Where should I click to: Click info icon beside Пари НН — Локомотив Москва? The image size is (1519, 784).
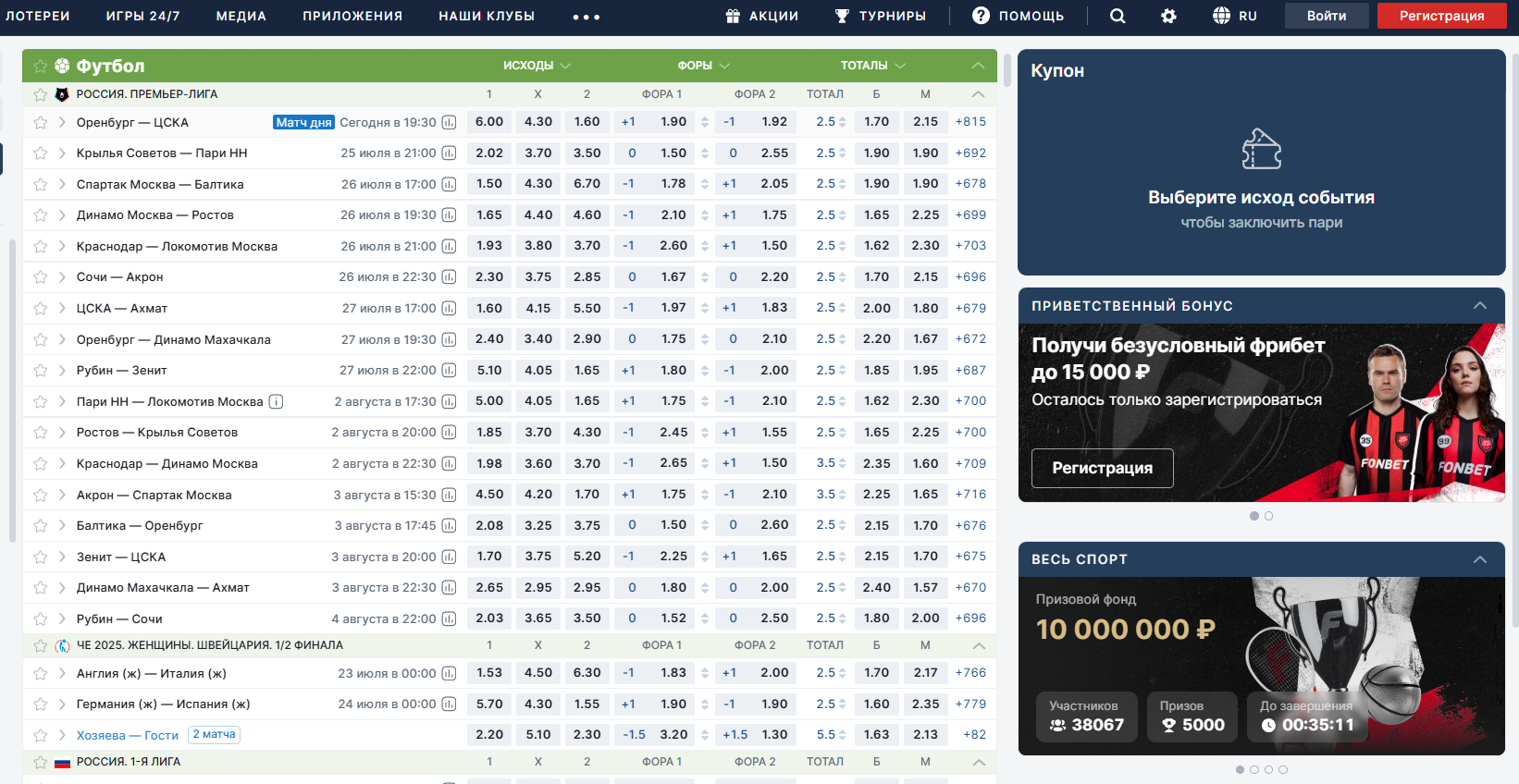click(276, 401)
